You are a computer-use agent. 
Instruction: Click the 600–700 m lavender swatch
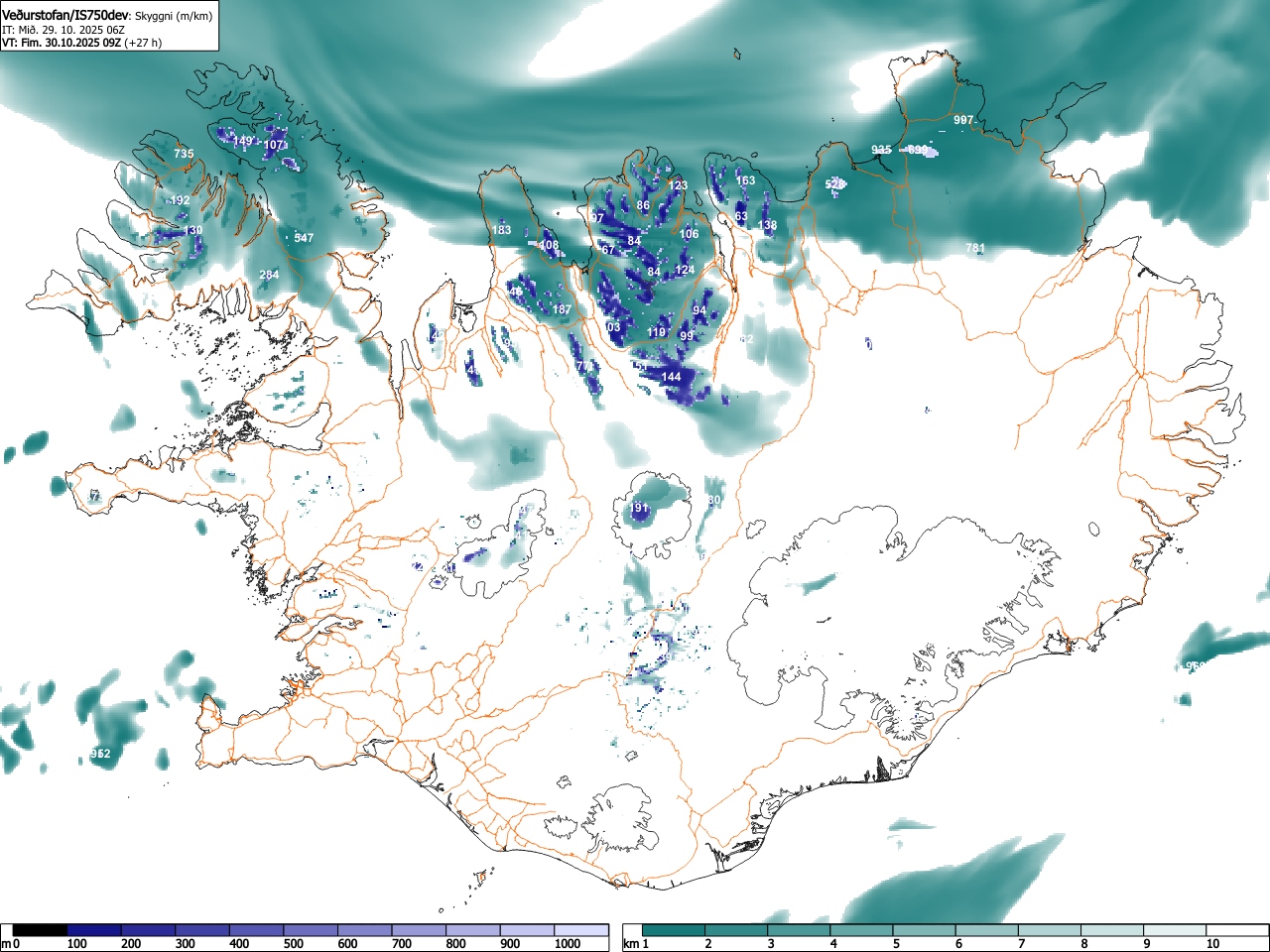click(365, 930)
